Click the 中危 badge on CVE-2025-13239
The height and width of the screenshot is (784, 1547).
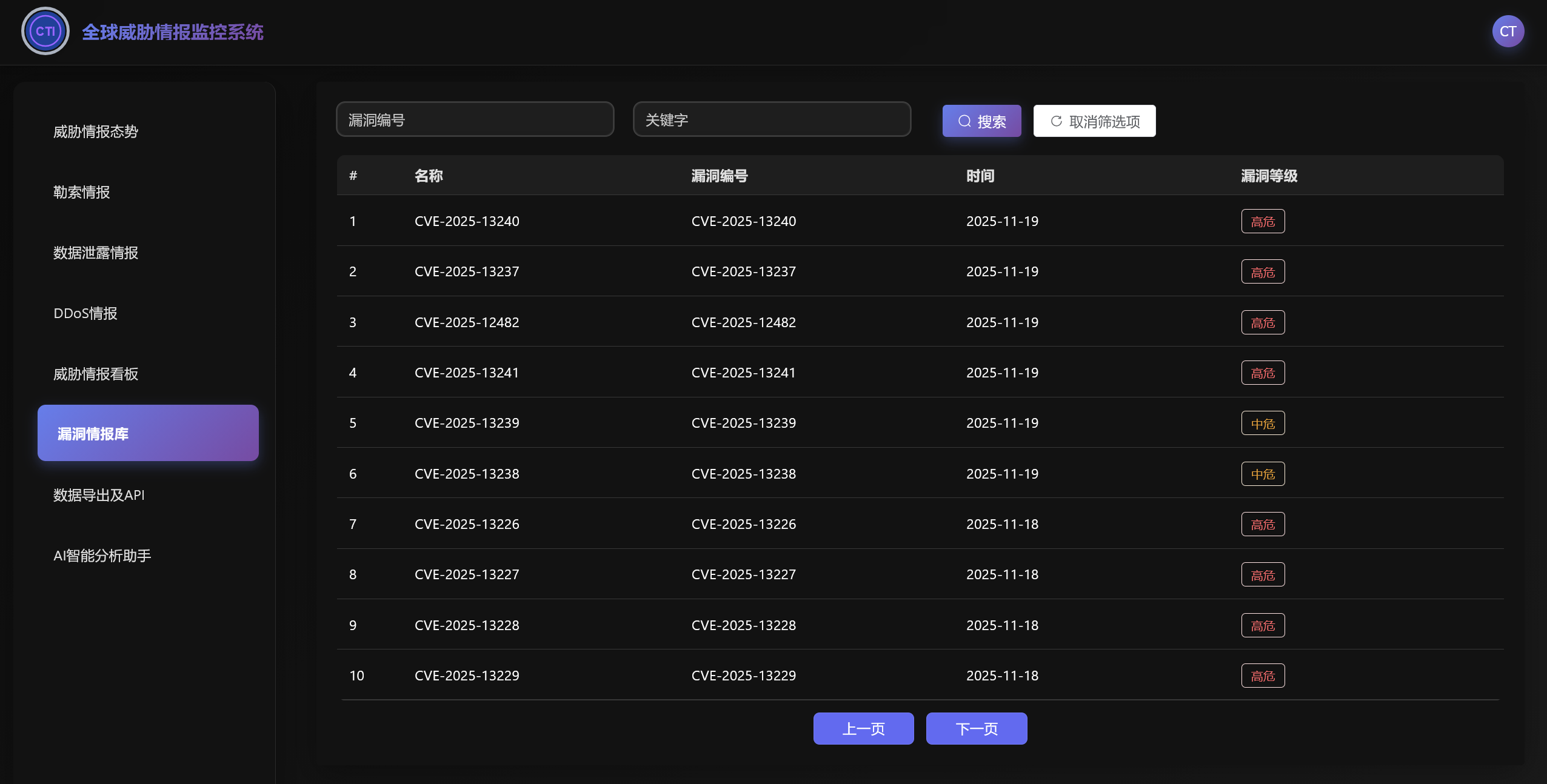(1263, 423)
